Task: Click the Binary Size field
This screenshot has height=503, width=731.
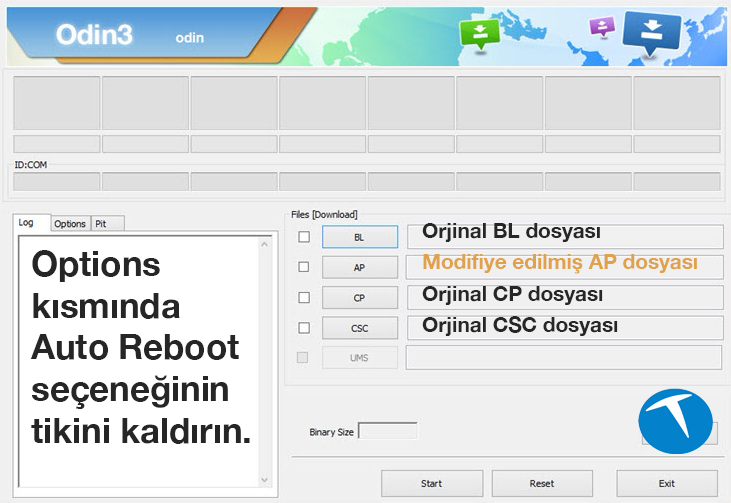Action: 387,431
